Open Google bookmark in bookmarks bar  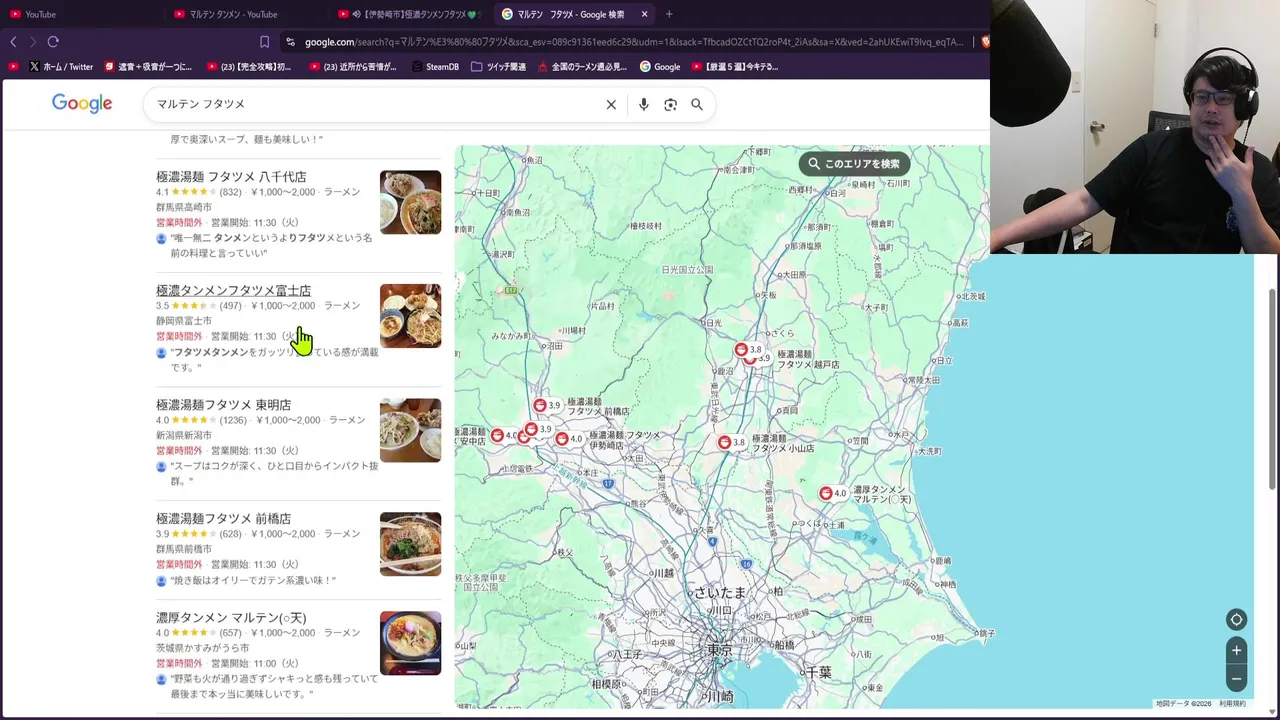(x=660, y=67)
